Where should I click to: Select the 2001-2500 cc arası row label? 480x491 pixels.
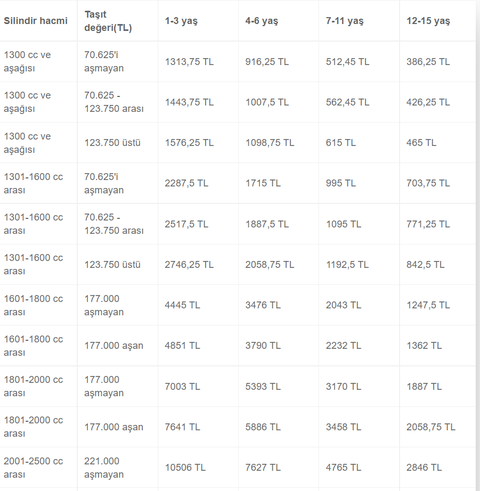coord(33,468)
